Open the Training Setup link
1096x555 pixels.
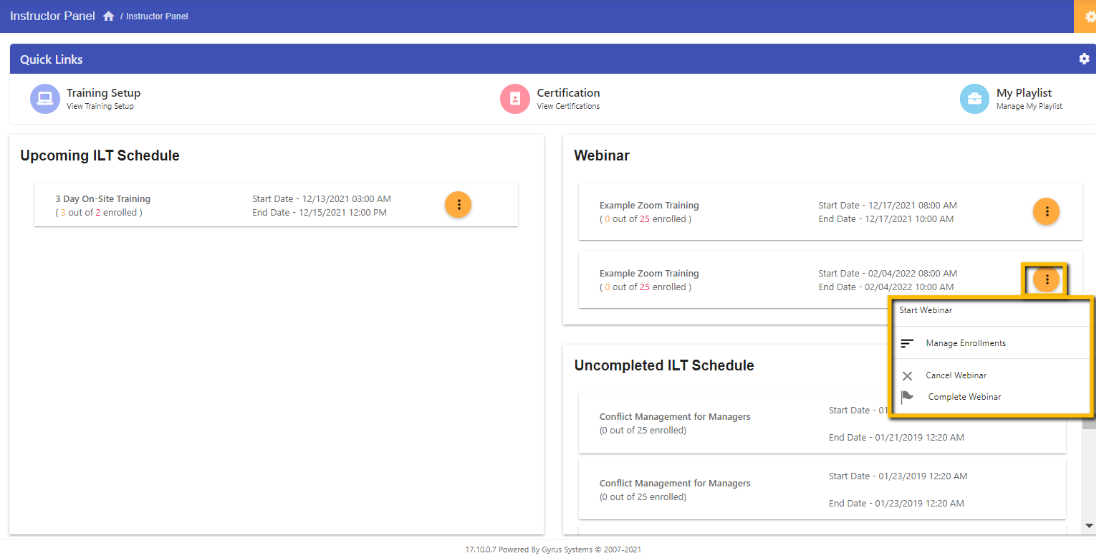coord(103,93)
